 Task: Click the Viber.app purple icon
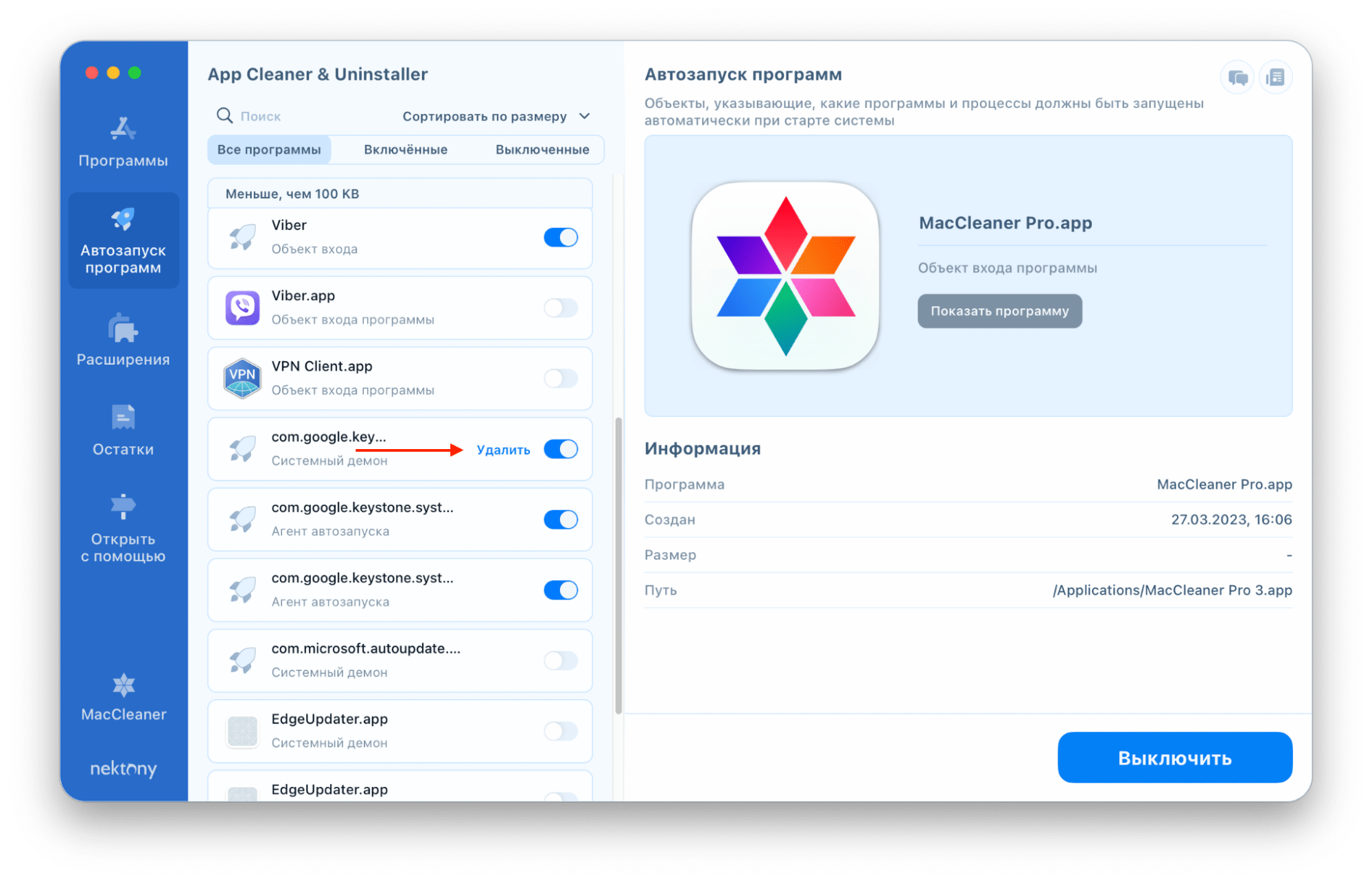[x=242, y=308]
